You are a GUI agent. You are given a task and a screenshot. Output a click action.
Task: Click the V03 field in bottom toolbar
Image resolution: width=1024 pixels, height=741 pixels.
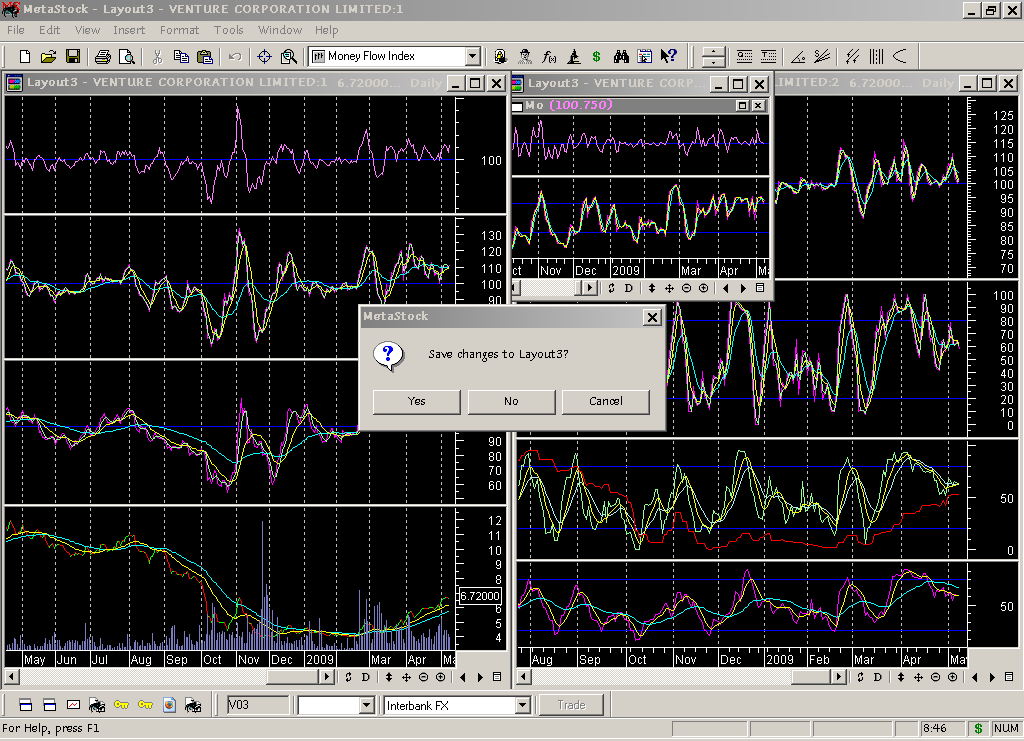point(257,705)
